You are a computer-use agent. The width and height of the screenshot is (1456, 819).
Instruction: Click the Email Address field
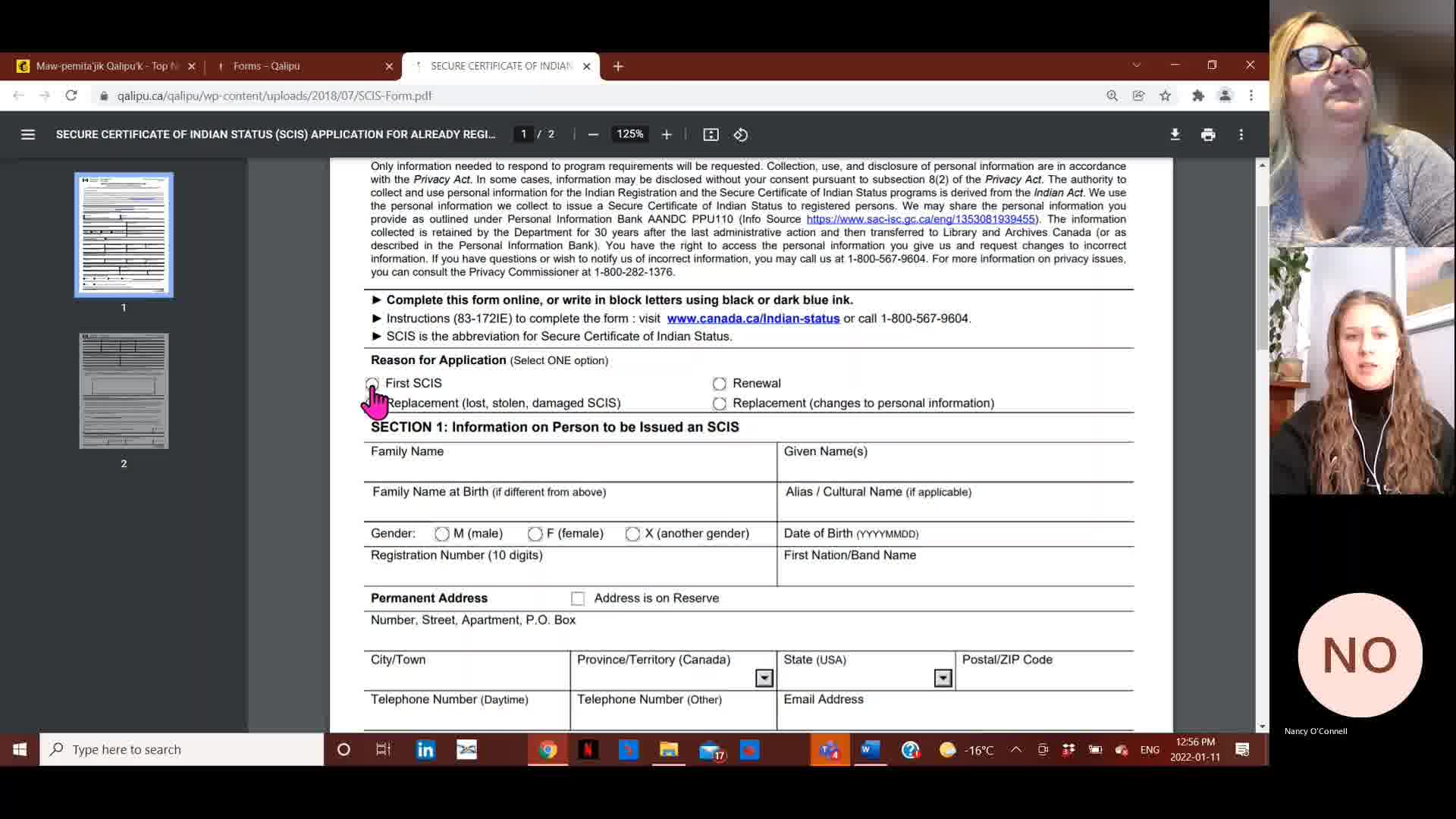click(955, 711)
